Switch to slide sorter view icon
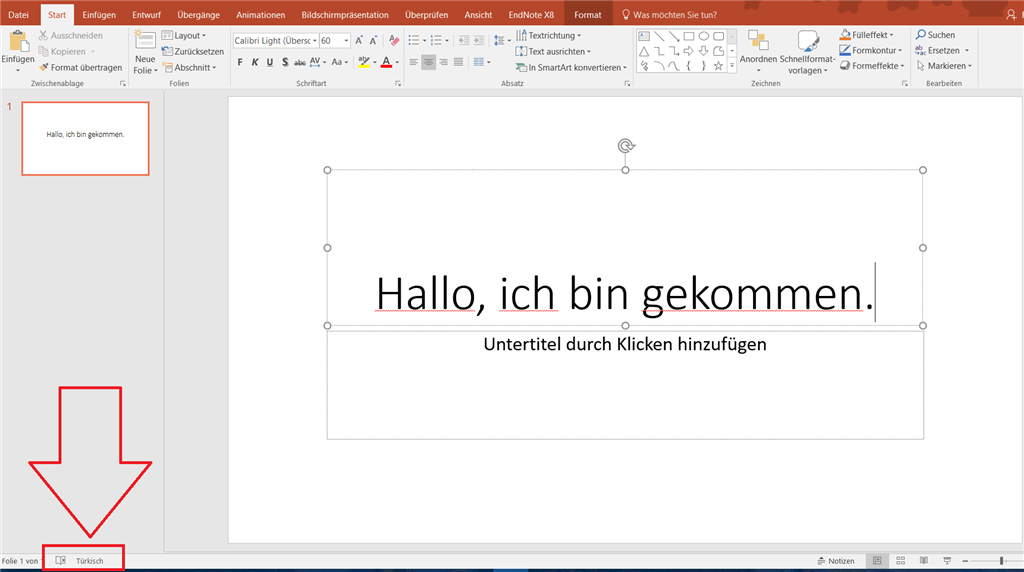This screenshot has width=1024, height=572. tap(900, 561)
